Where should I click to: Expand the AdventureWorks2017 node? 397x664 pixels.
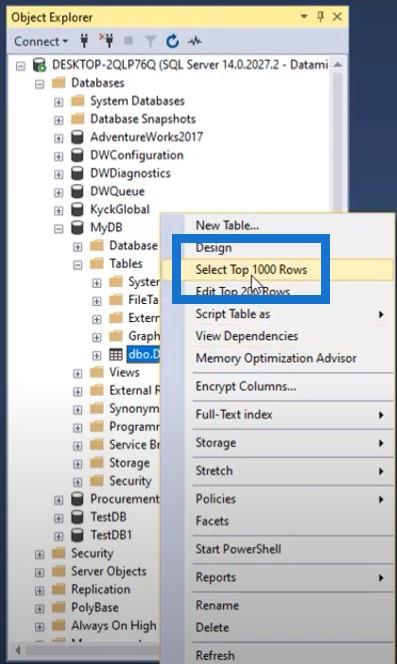[x=58, y=138]
